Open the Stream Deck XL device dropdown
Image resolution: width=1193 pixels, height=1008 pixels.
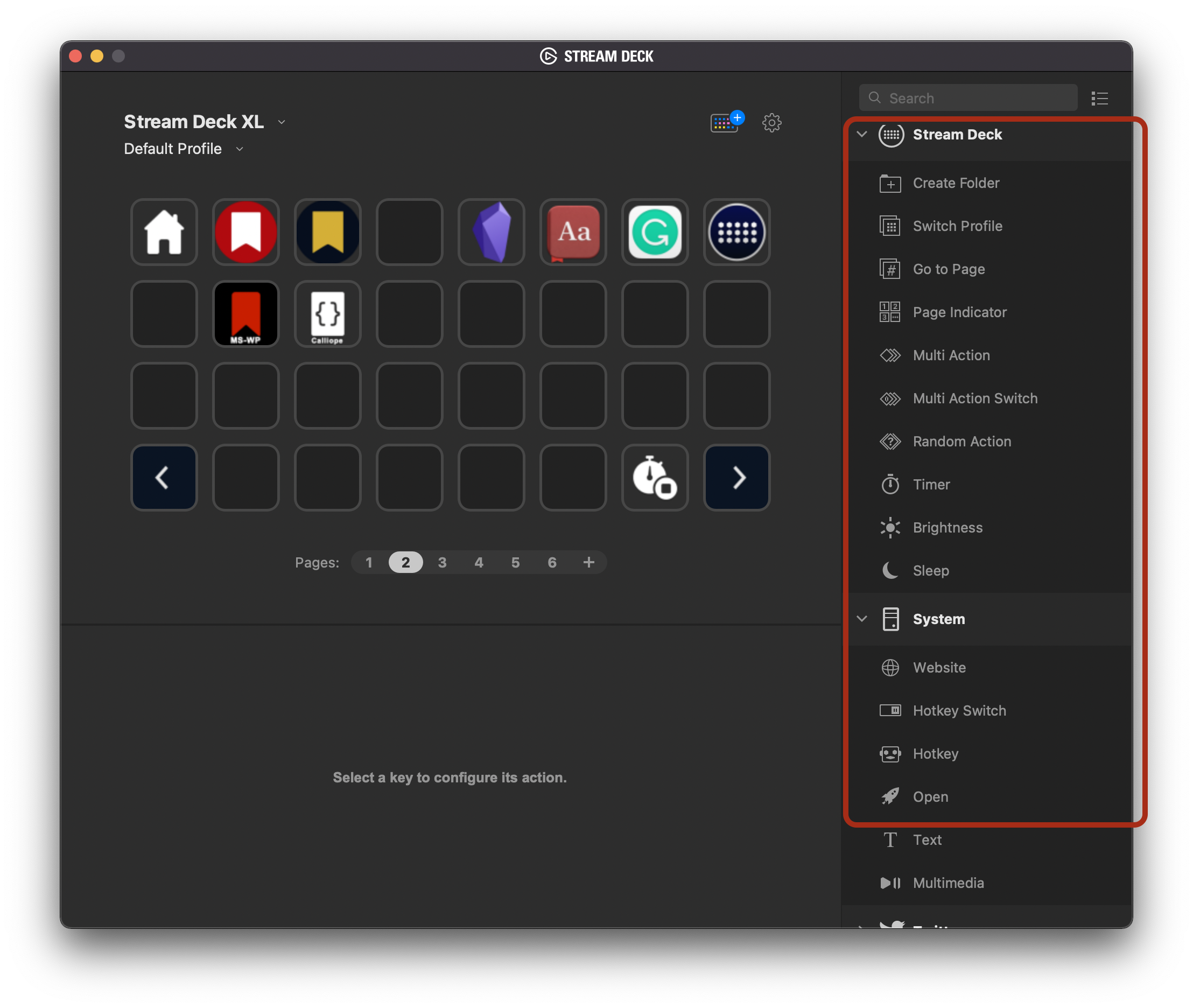(205, 122)
